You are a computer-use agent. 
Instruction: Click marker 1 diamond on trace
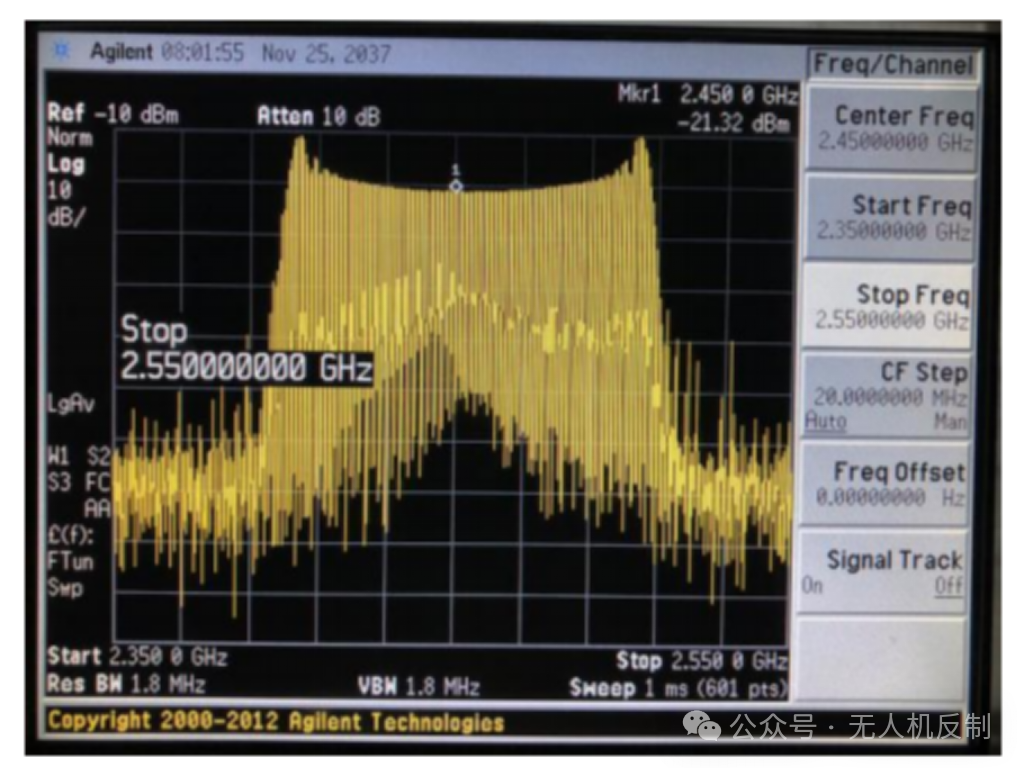(x=456, y=187)
